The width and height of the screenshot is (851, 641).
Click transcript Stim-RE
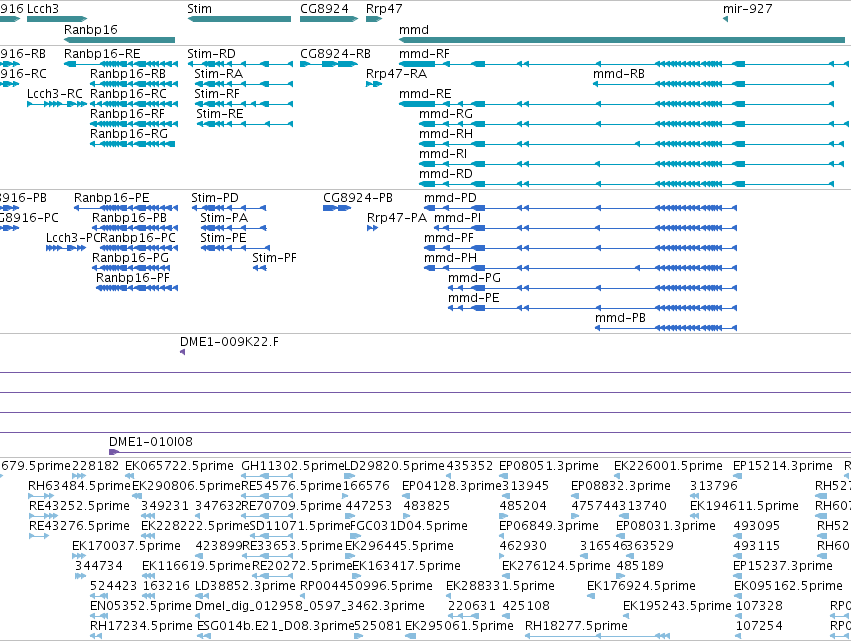pyautogui.click(x=220, y=114)
